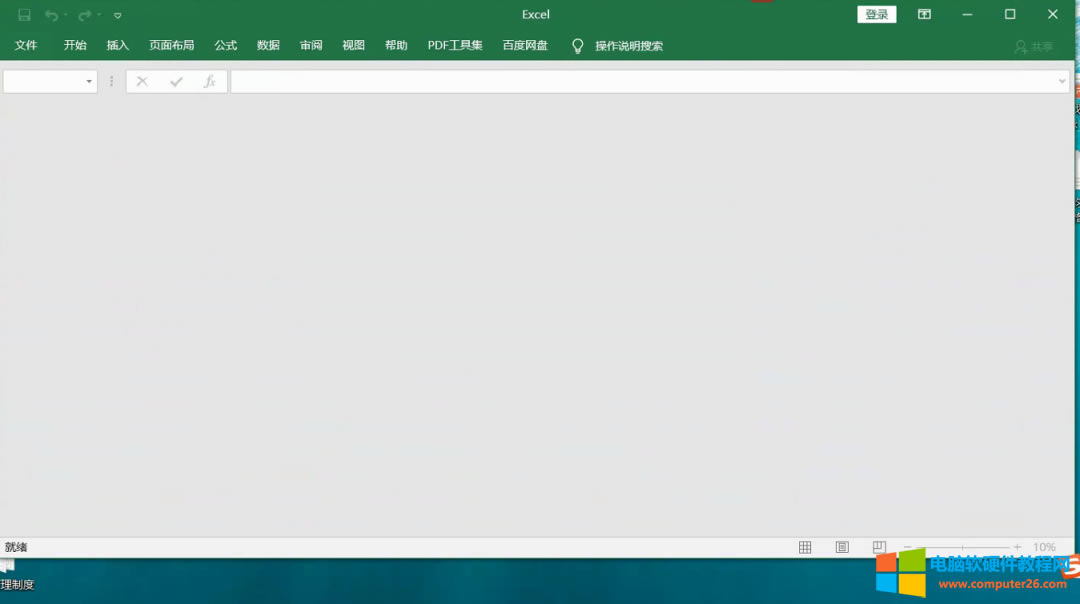The image size is (1080, 604).
Task: Open the 公式 ribbon tab
Action: click(225, 45)
